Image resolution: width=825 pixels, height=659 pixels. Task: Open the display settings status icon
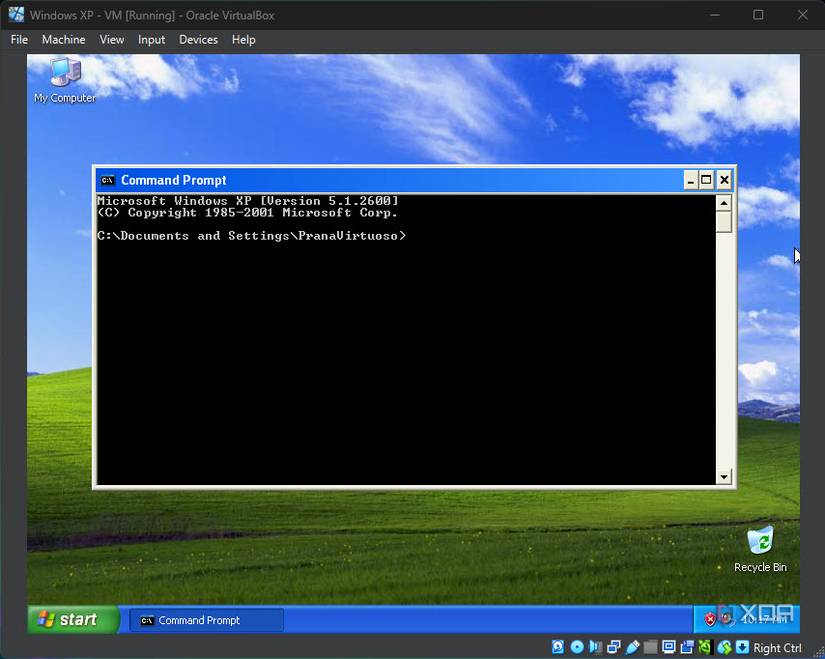click(x=668, y=647)
